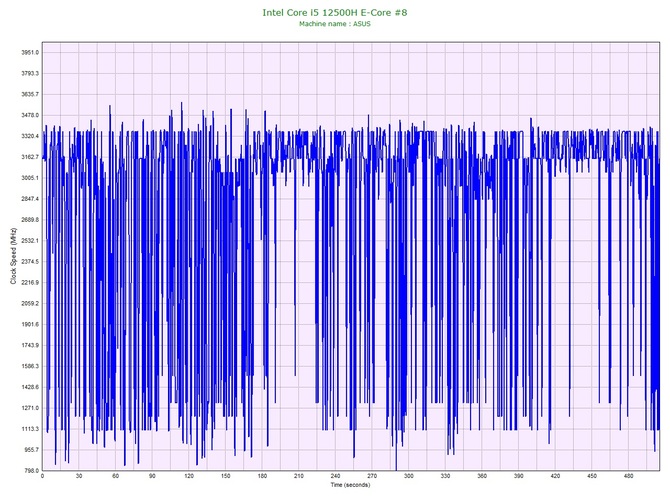
Task: Click the 2847.4 y-axis value
Action: click(30, 199)
